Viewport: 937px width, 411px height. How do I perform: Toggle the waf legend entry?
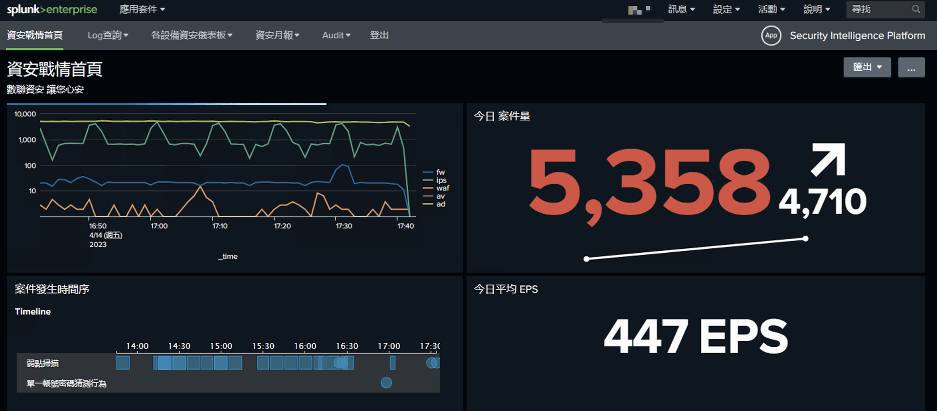tap(436, 188)
